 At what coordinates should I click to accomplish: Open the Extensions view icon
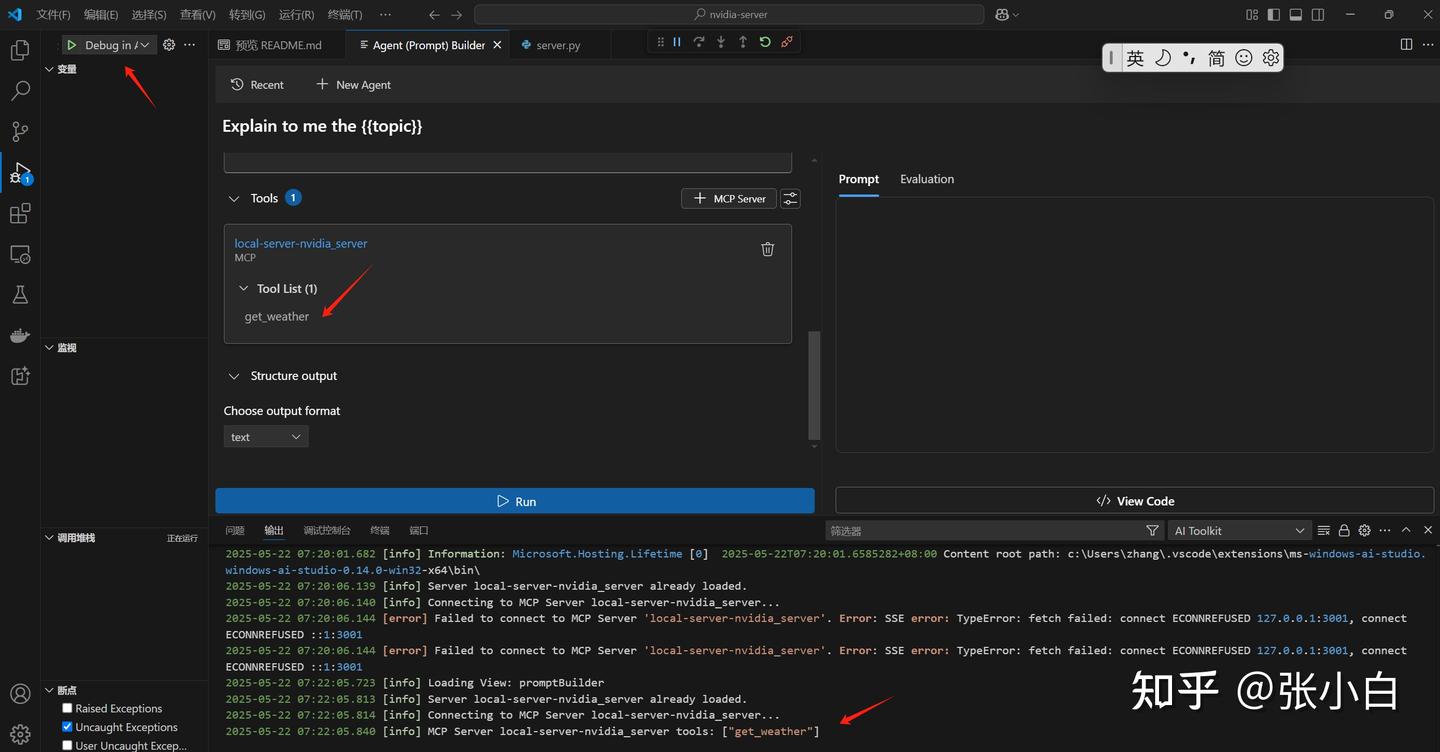(20, 214)
